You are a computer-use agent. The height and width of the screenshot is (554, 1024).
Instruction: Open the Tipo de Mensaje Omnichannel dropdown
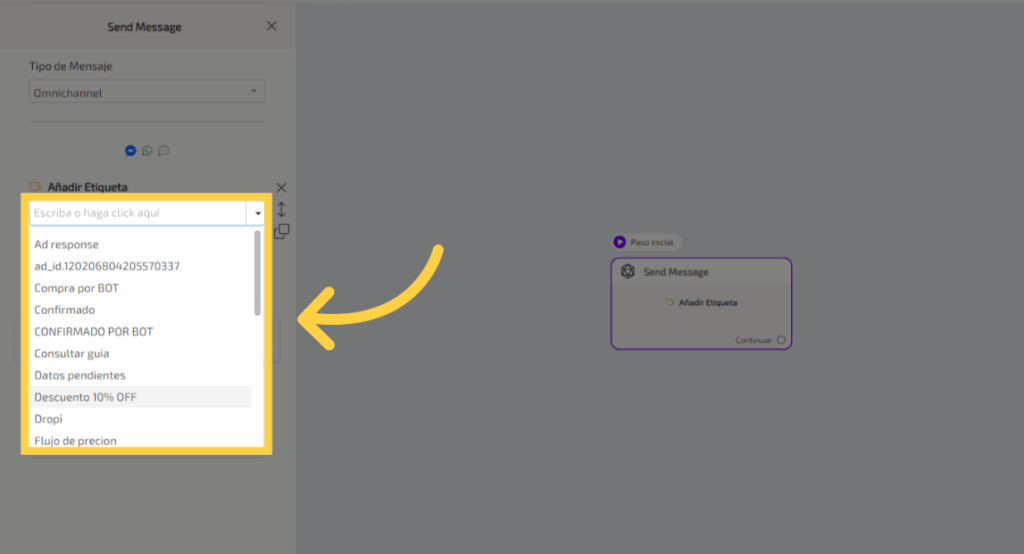coord(146,93)
